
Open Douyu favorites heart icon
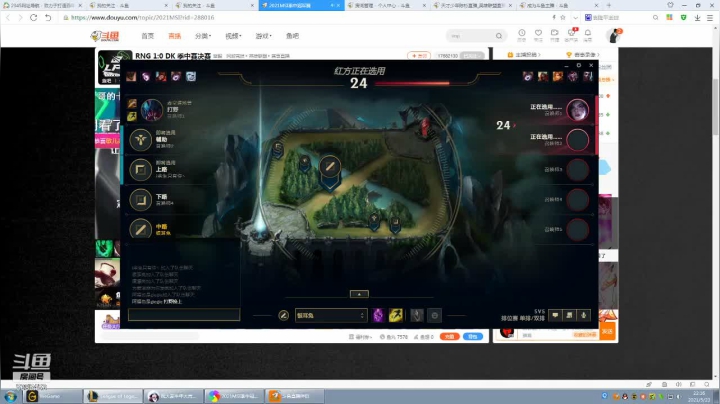click(538, 33)
